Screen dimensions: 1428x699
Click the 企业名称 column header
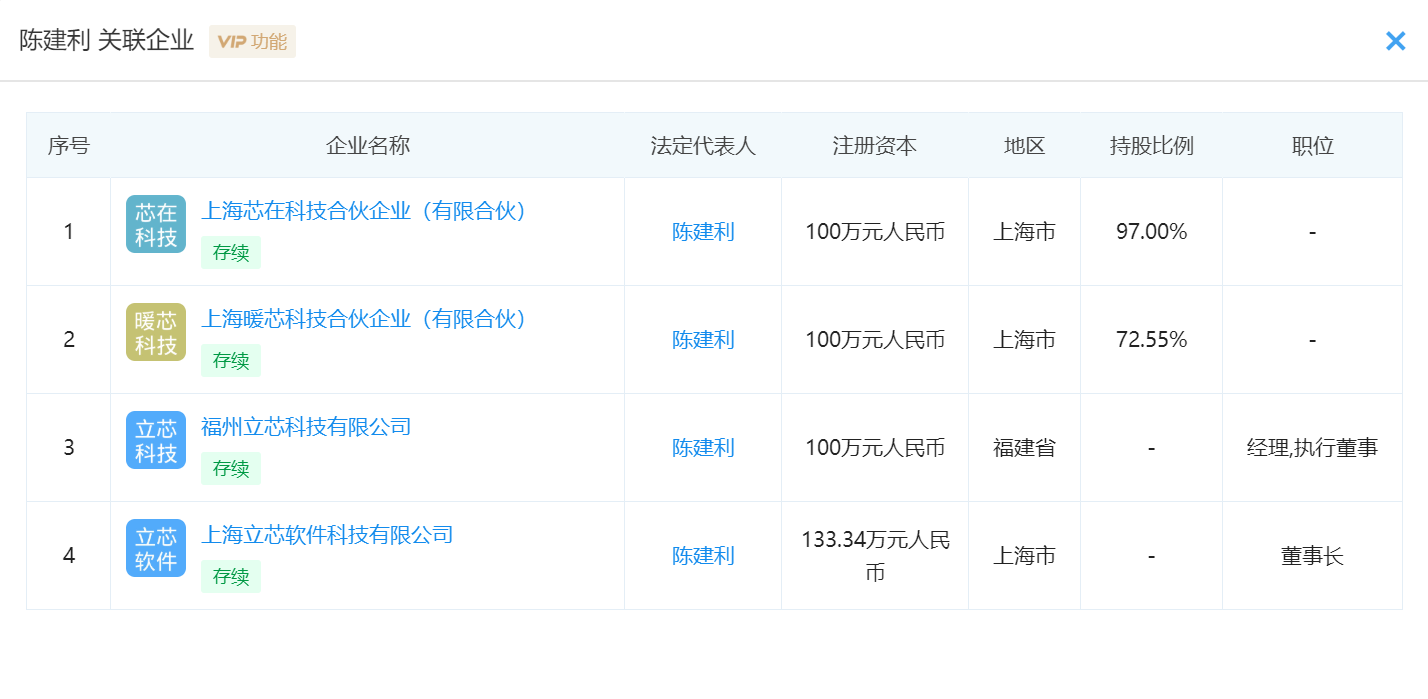tap(367, 146)
